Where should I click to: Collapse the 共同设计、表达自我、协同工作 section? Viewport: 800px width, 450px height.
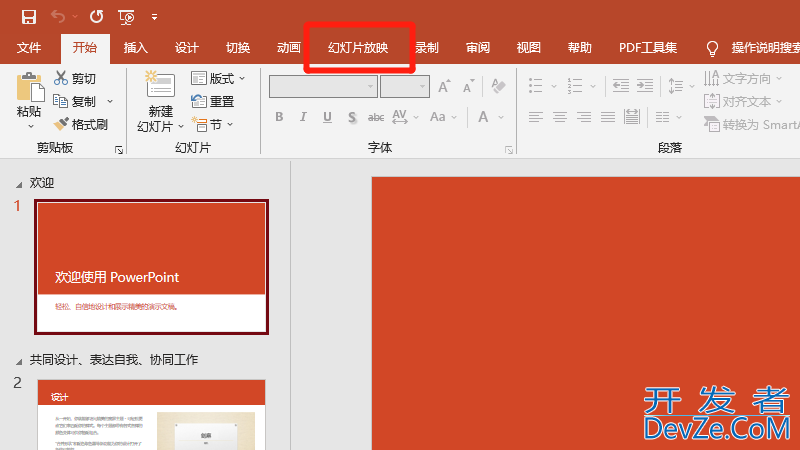pyautogui.click(x=19, y=362)
